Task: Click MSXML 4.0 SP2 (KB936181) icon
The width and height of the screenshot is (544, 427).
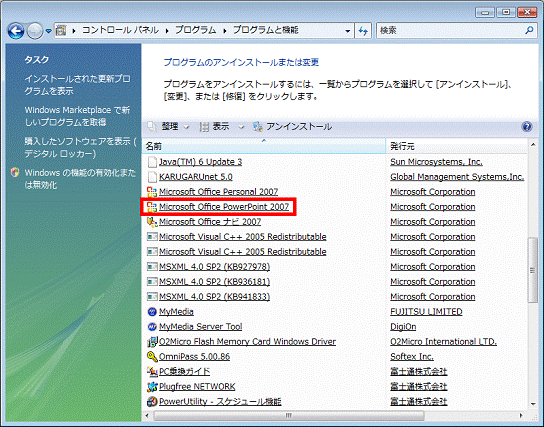Action: click(152, 282)
